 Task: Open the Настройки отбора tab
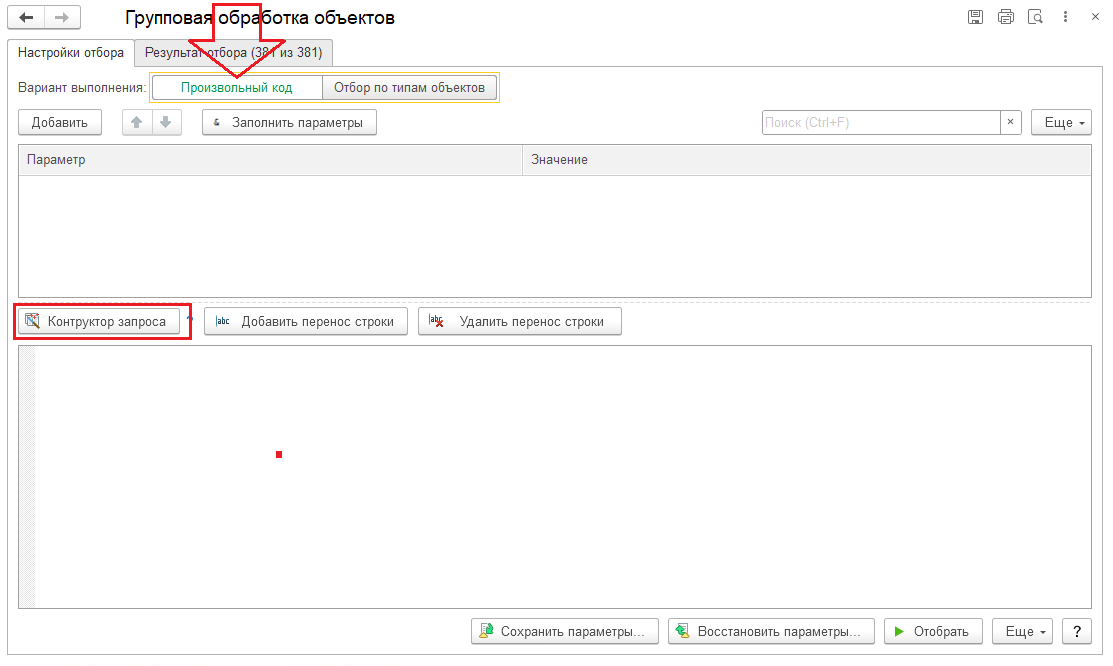[x=71, y=53]
